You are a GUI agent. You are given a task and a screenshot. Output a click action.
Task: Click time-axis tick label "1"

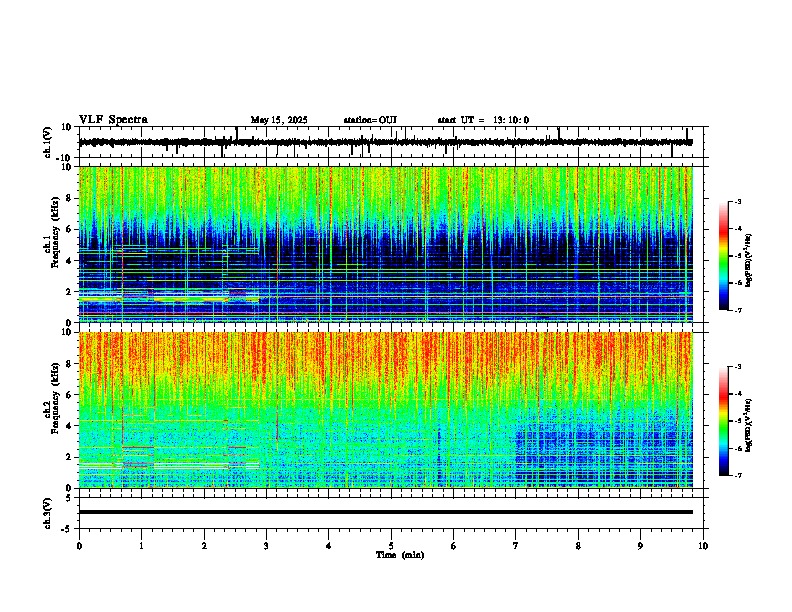[x=141, y=546]
